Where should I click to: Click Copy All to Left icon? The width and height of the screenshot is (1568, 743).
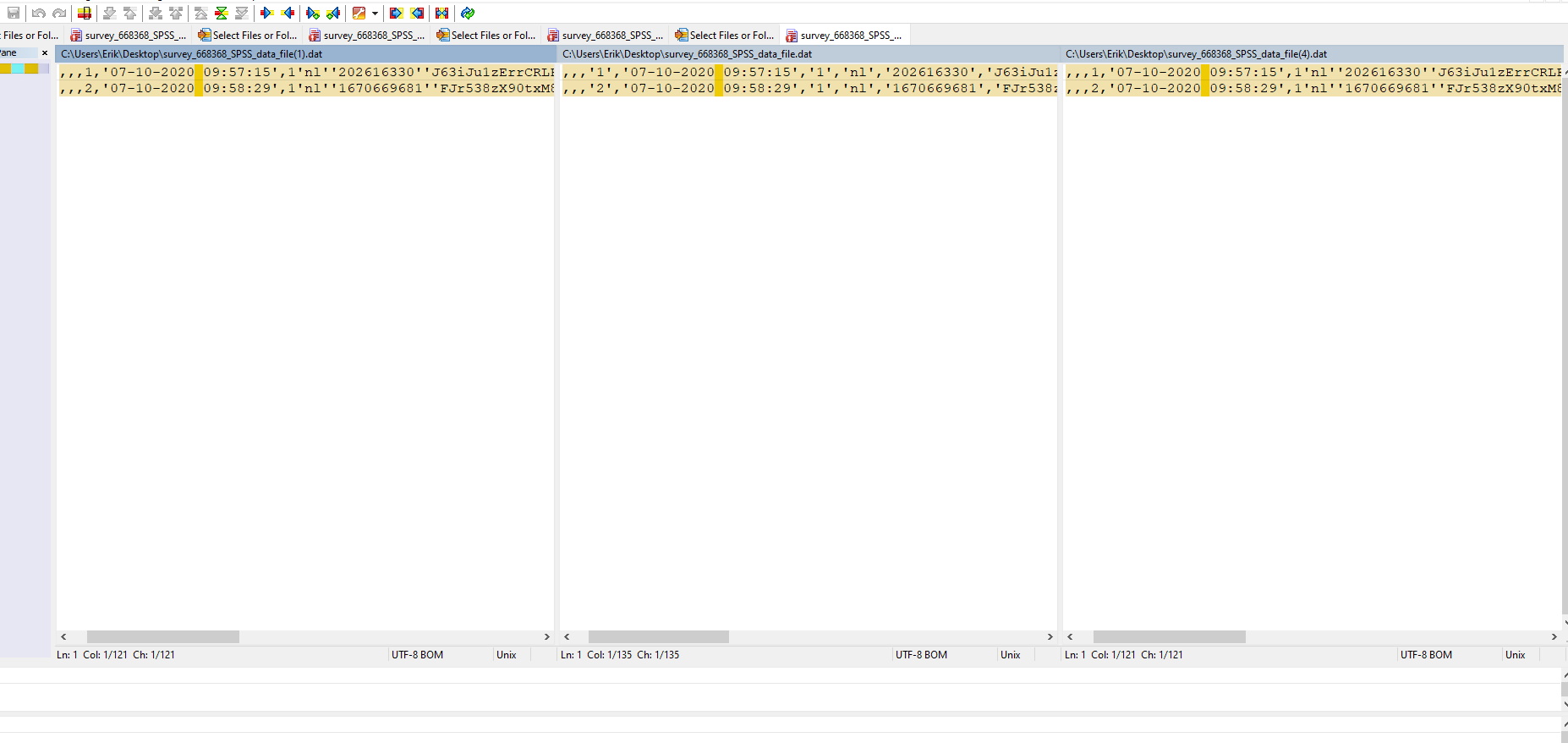click(417, 13)
